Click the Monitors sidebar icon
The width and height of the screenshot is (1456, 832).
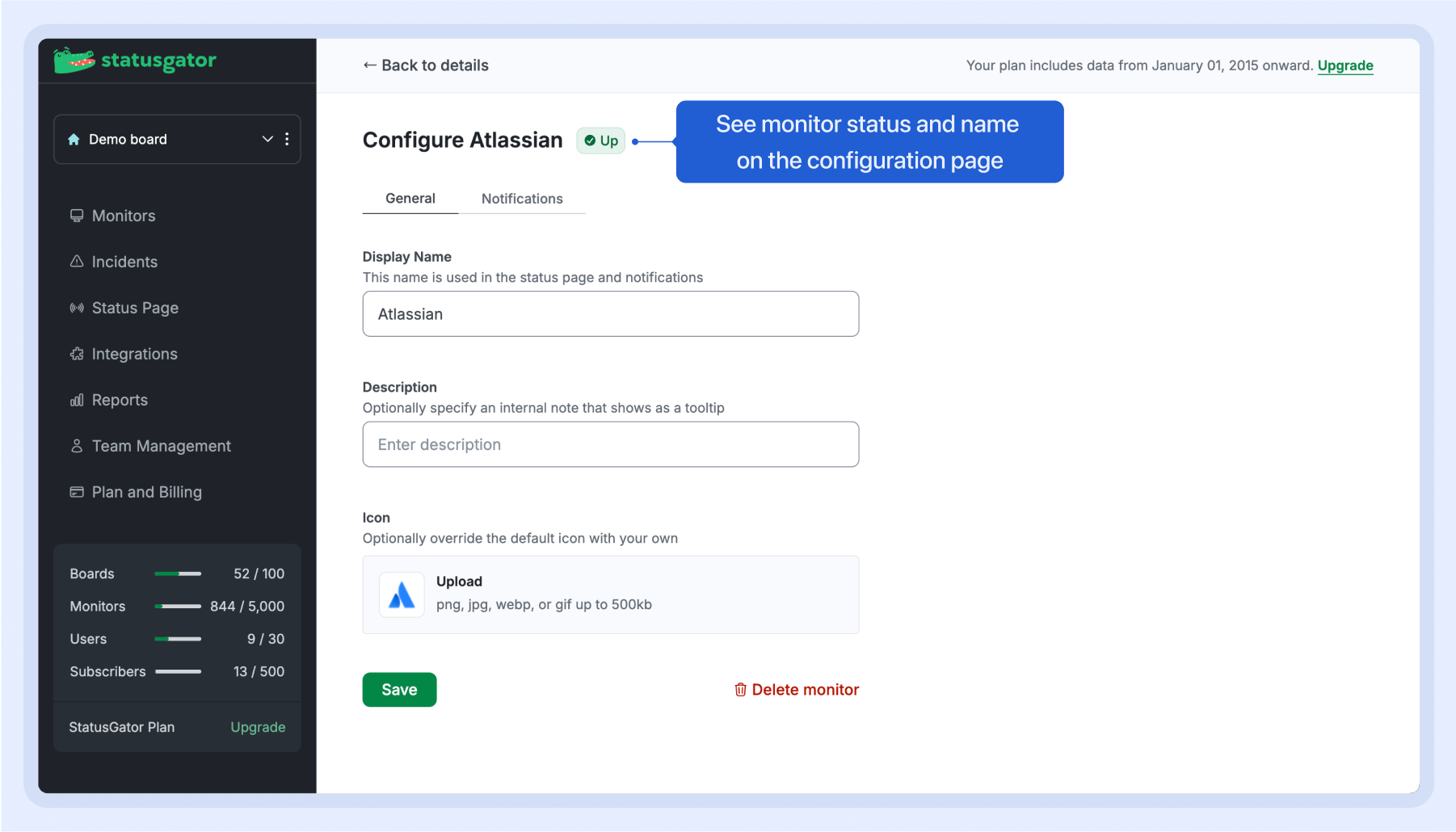[x=77, y=216]
